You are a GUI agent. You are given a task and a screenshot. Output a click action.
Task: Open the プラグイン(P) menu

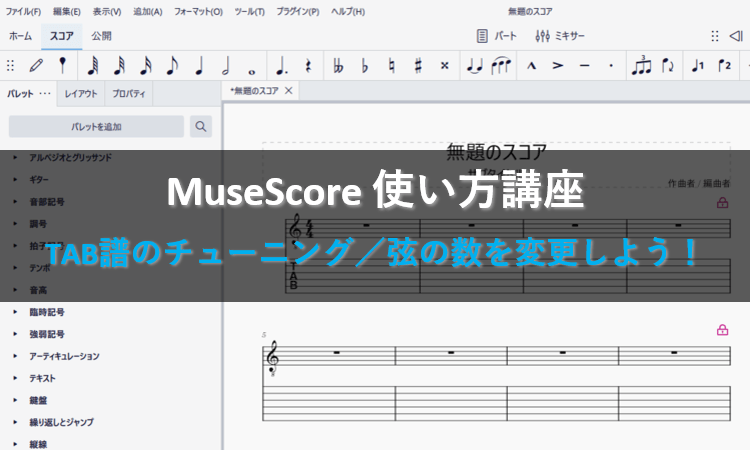point(298,11)
